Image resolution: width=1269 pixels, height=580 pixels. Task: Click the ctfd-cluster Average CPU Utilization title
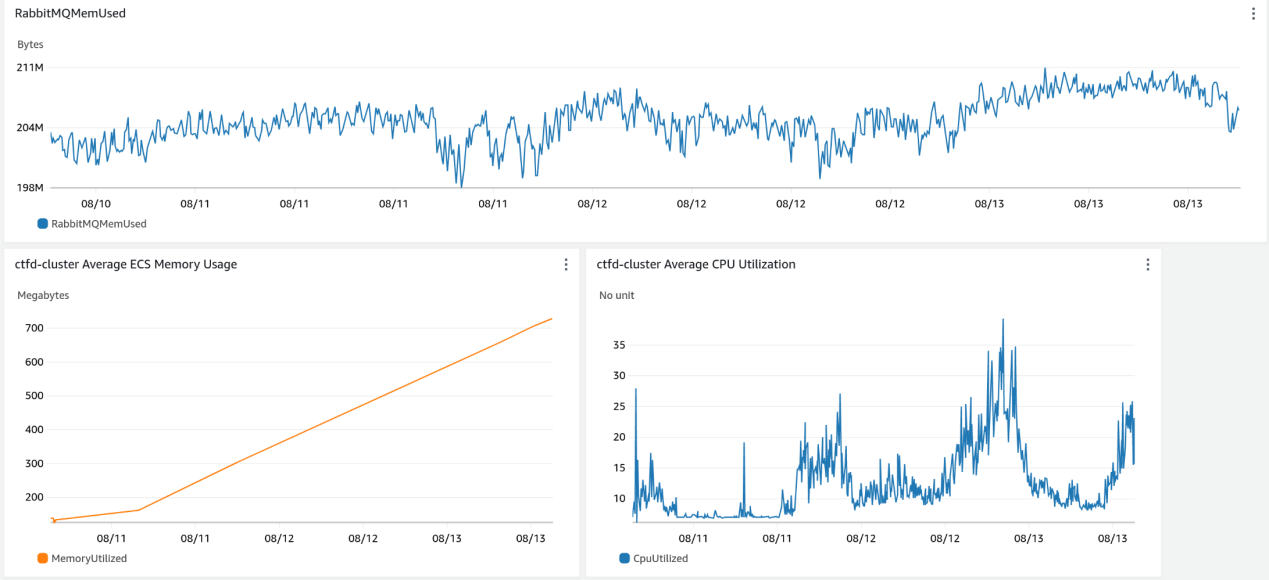point(696,265)
